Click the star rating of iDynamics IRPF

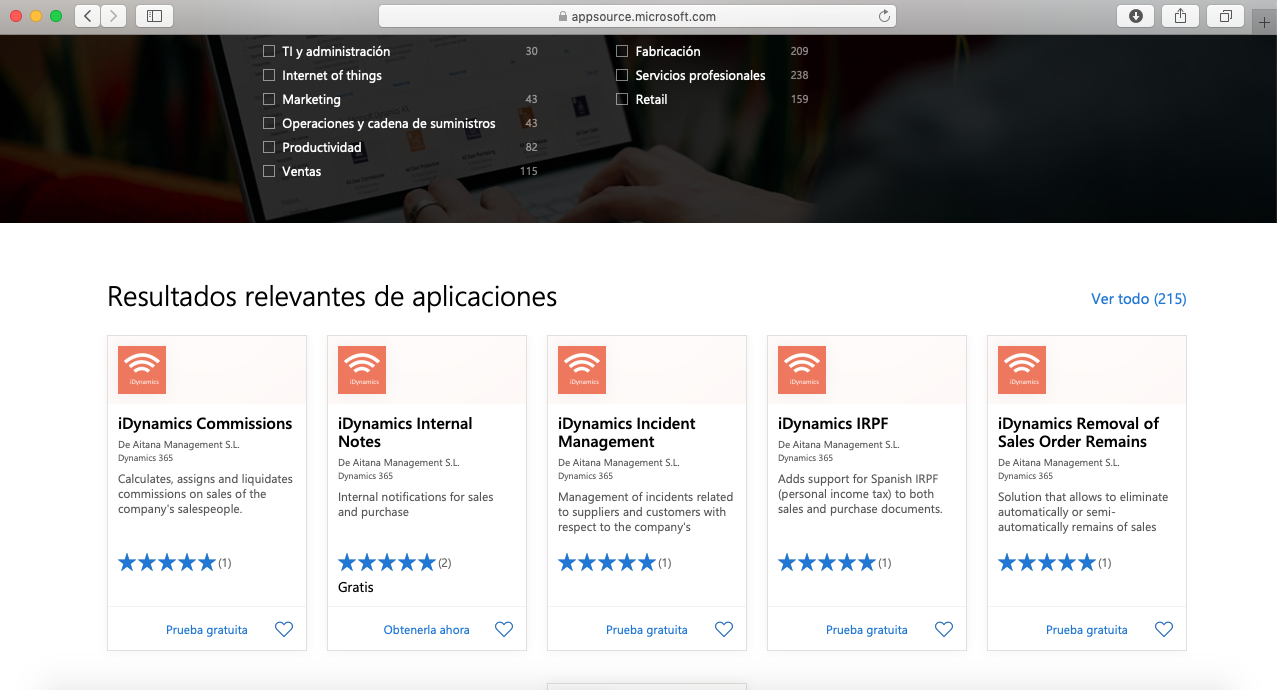(827, 563)
